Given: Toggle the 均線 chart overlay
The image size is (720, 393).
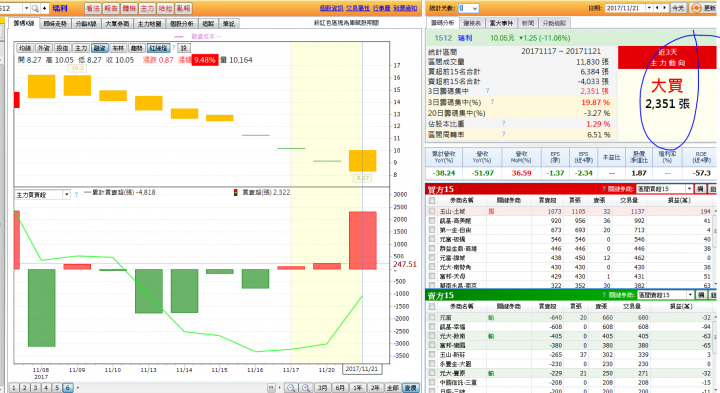Looking at the screenshot, I should pos(25,48).
